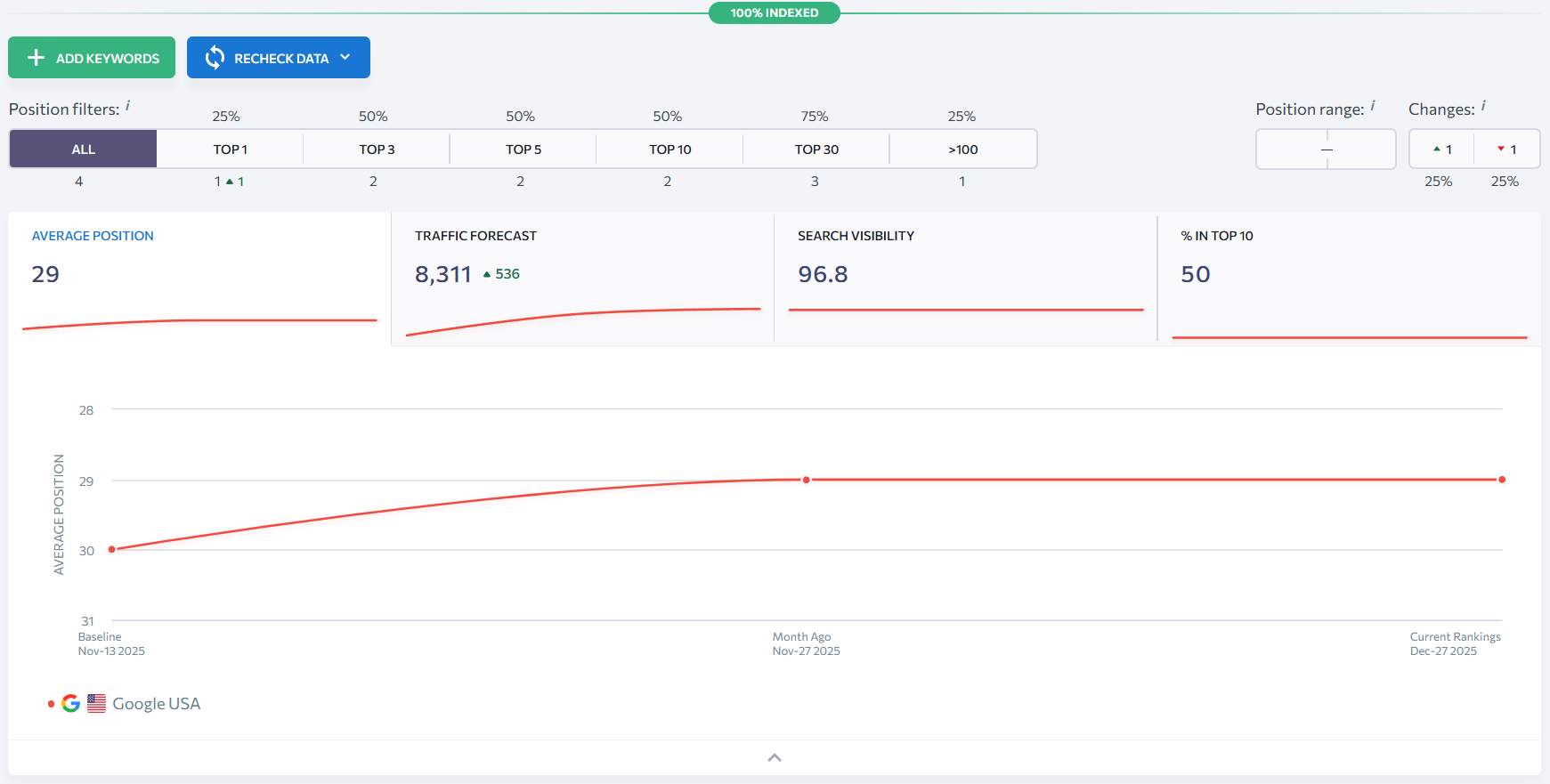This screenshot has height=784, width=1550.
Task: Click the Month Ago data point on chart
Action: [807, 480]
